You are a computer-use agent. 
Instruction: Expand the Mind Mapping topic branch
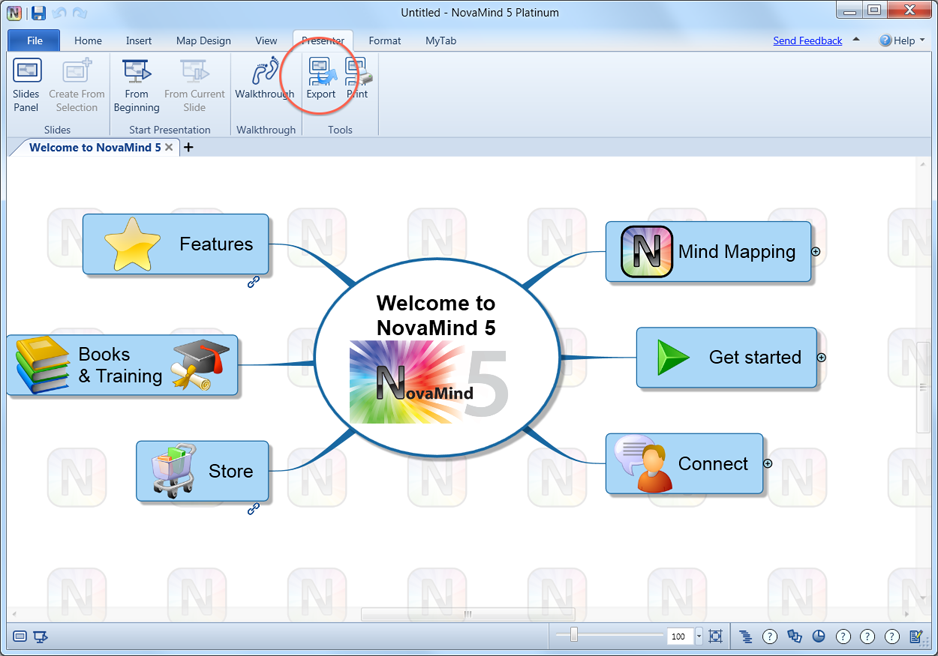coord(815,252)
